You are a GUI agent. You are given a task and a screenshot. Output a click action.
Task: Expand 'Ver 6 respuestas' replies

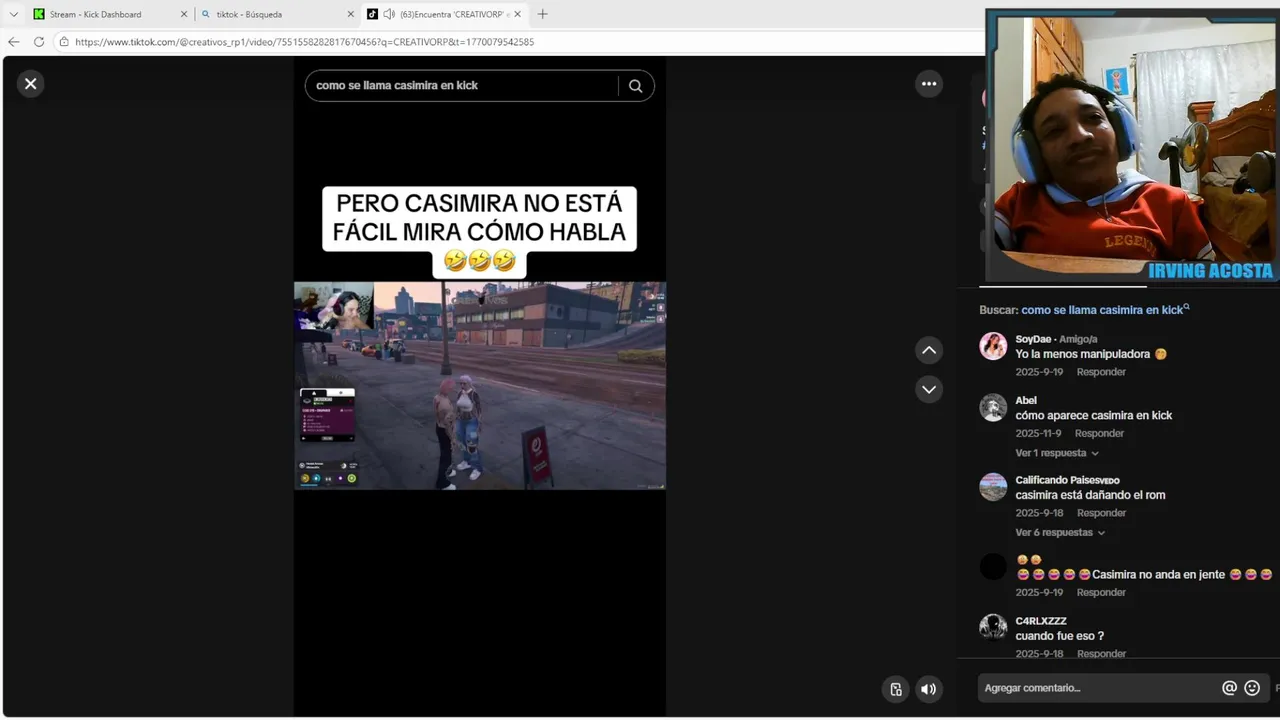point(1059,533)
